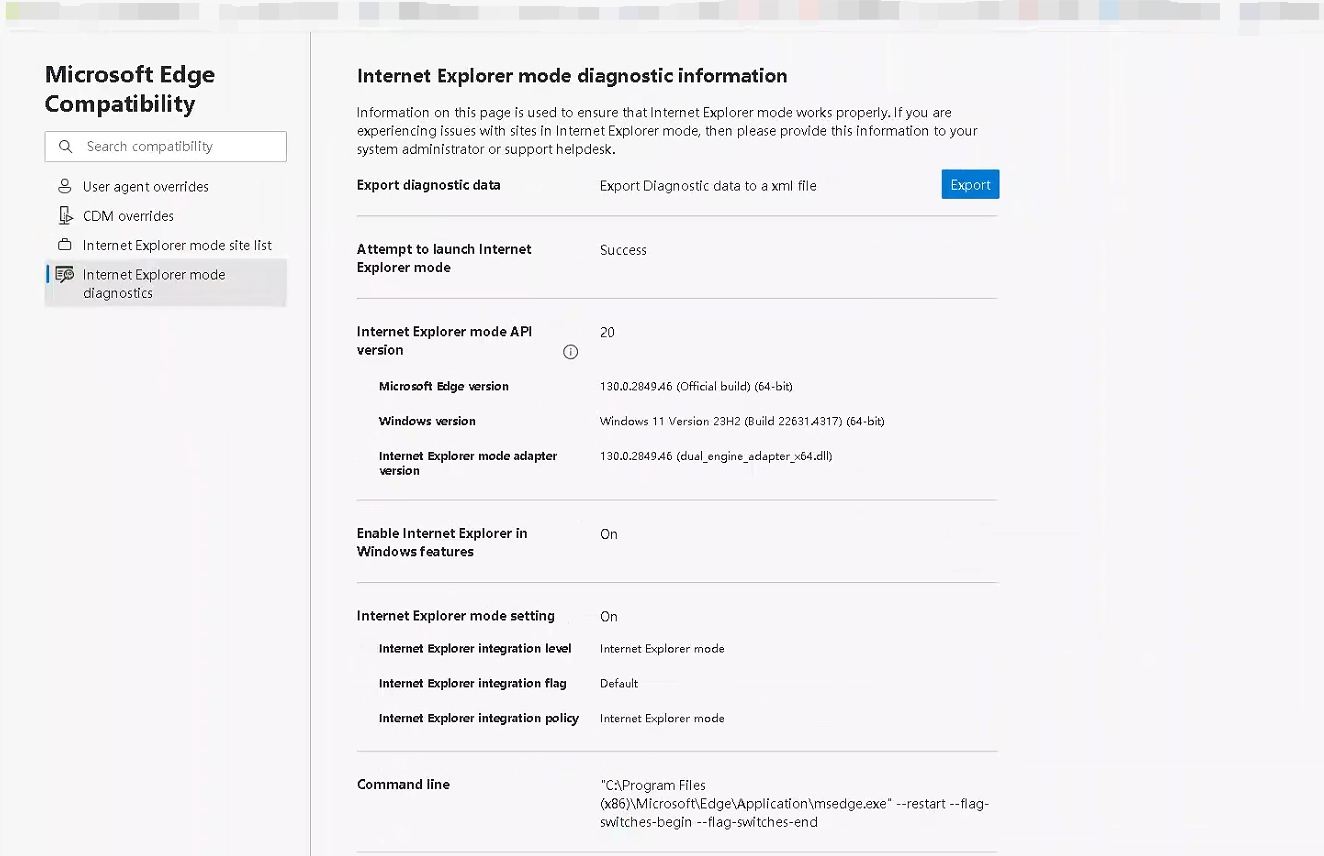
Task: Click the Microsoft Edge version value
Action: point(697,386)
